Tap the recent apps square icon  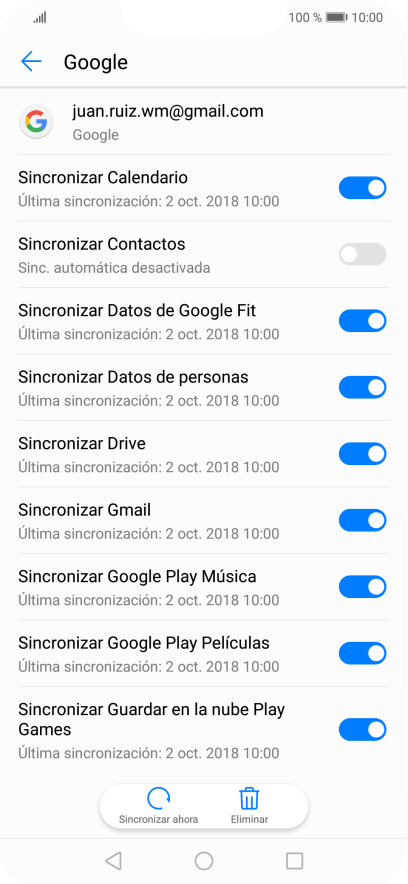pos(294,860)
